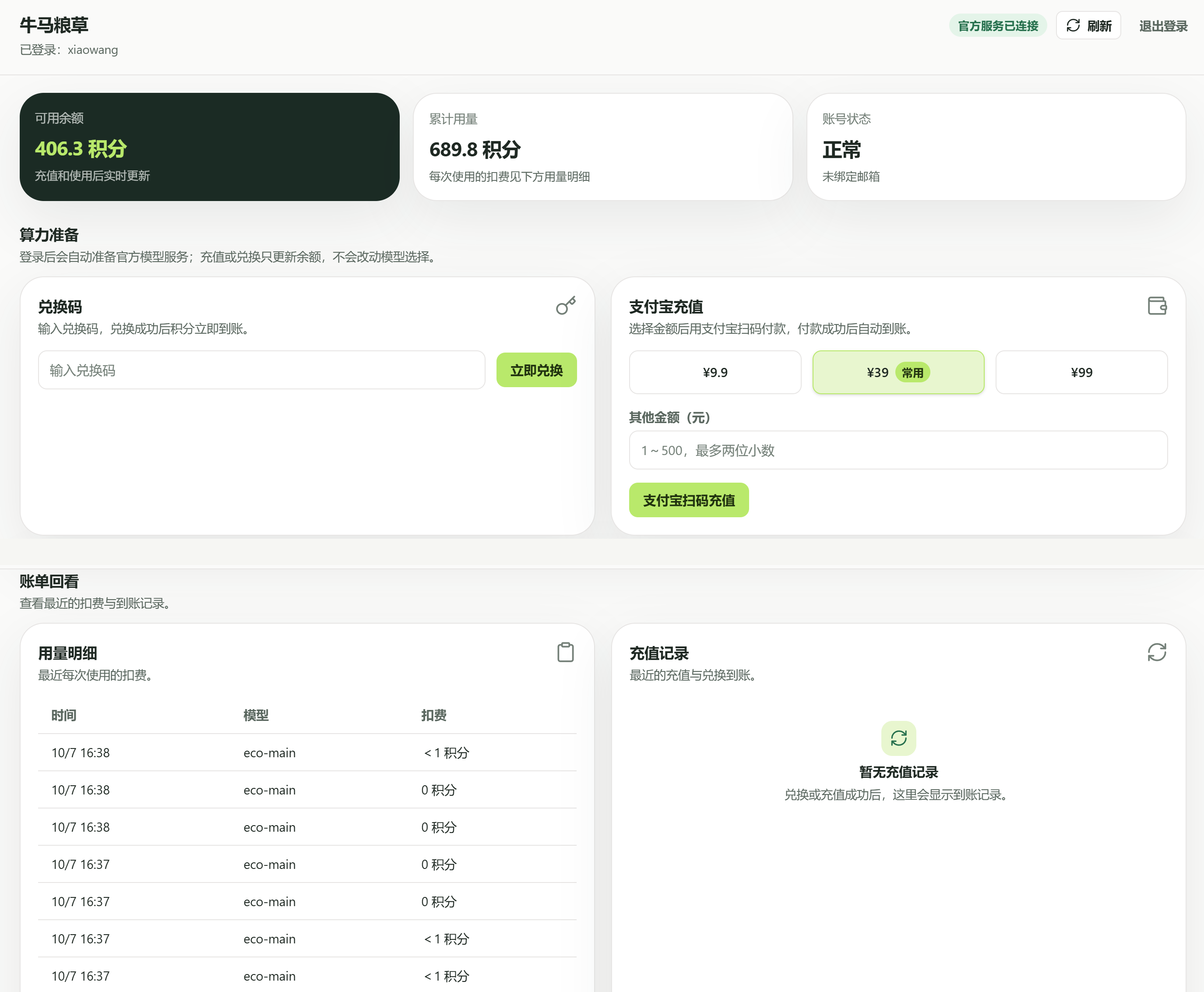The image size is (1204, 992).
Task: Click the 账号状态 正常 text
Action: coord(841,150)
